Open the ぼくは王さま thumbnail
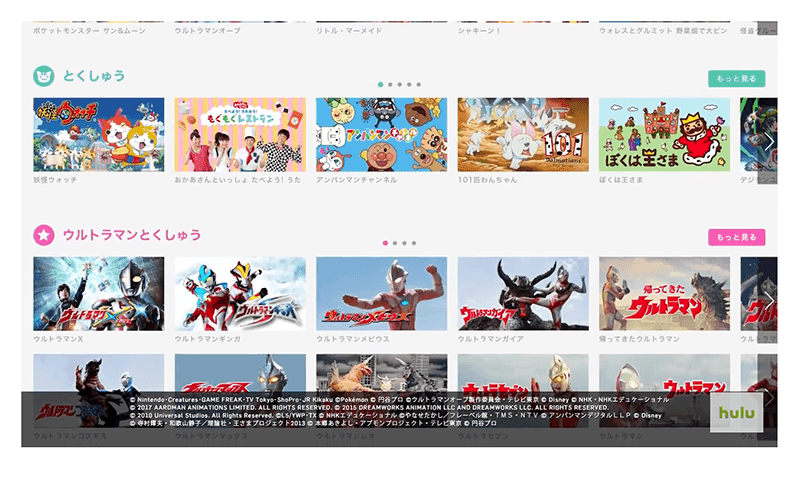The width and height of the screenshot is (800, 488). [664, 135]
